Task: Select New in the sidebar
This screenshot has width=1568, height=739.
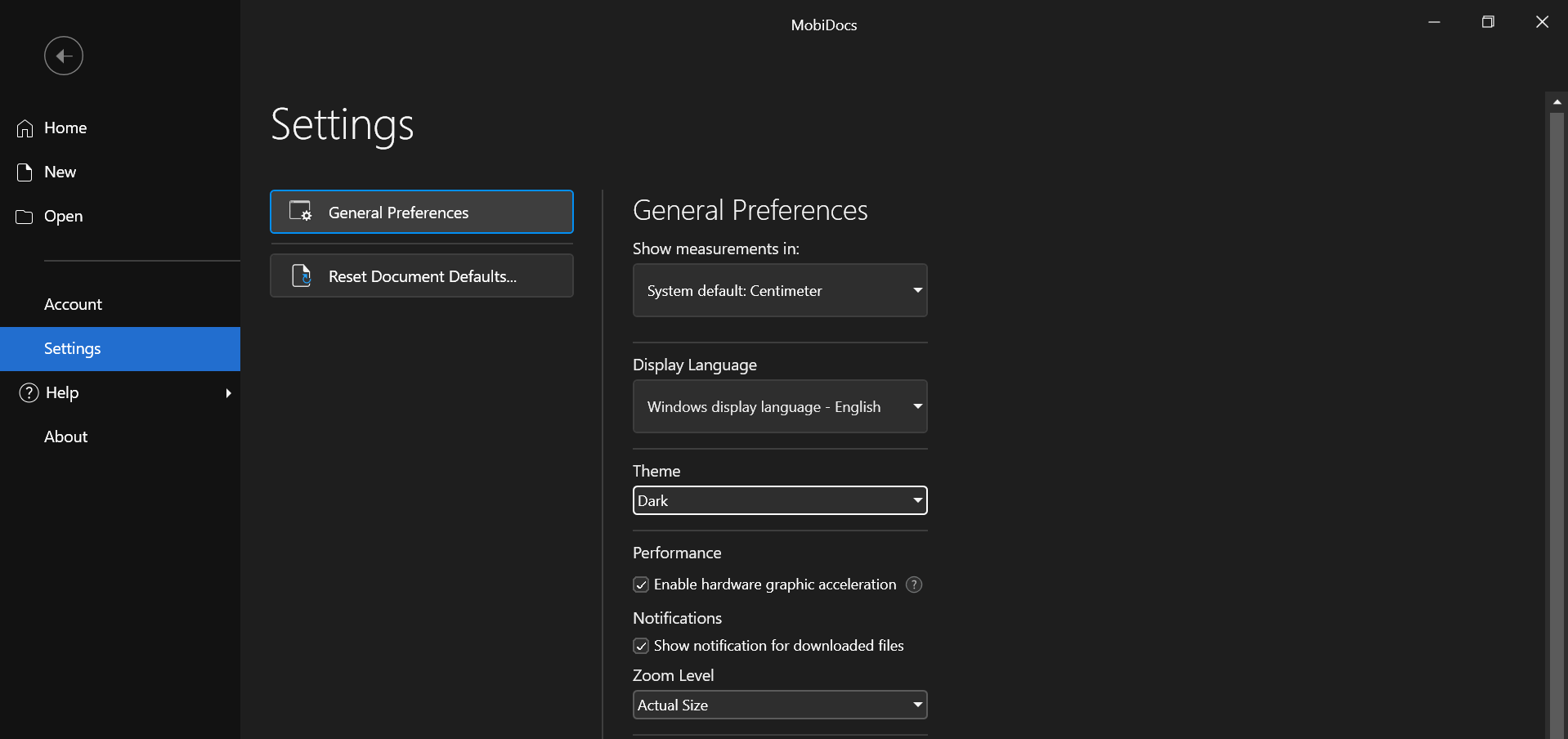Action: point(120,172)
